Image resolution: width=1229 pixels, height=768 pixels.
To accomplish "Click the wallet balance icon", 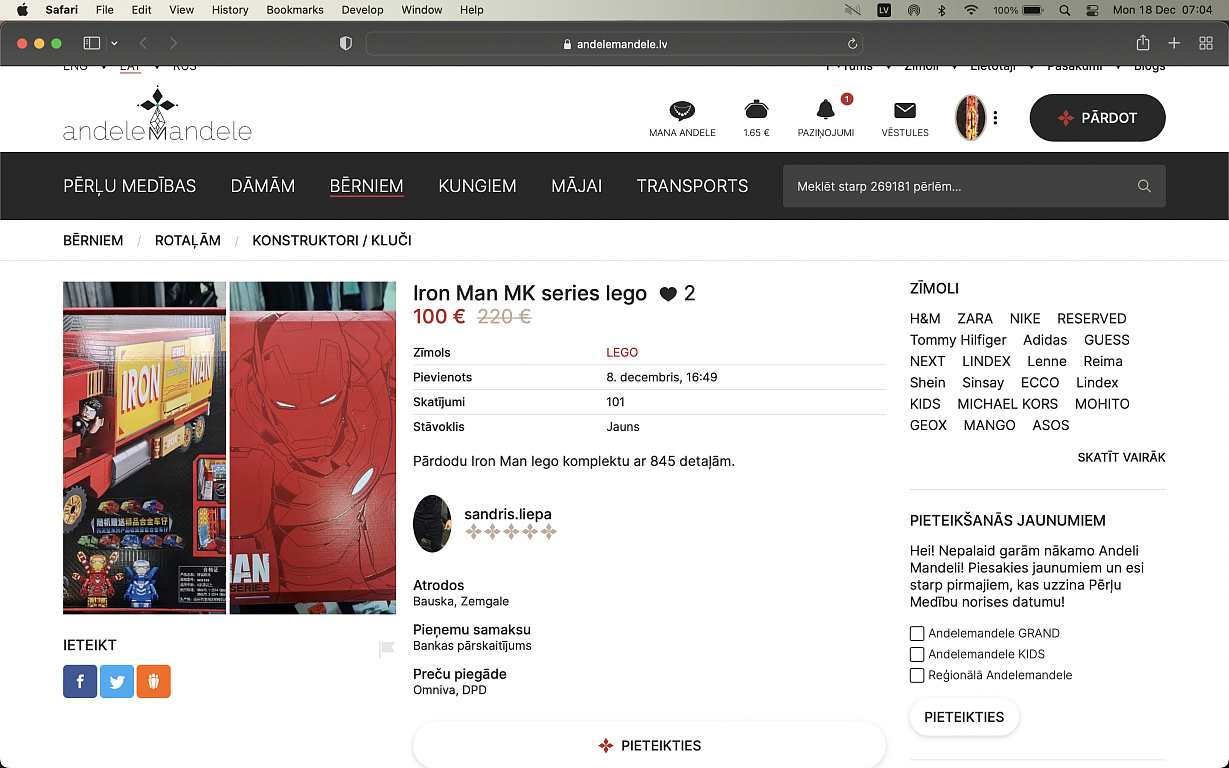I will coord(756,110).
